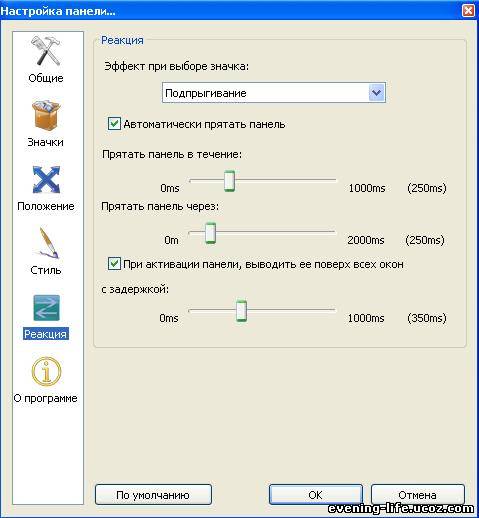Select the Стиль brush icon

tap(48, 243)
